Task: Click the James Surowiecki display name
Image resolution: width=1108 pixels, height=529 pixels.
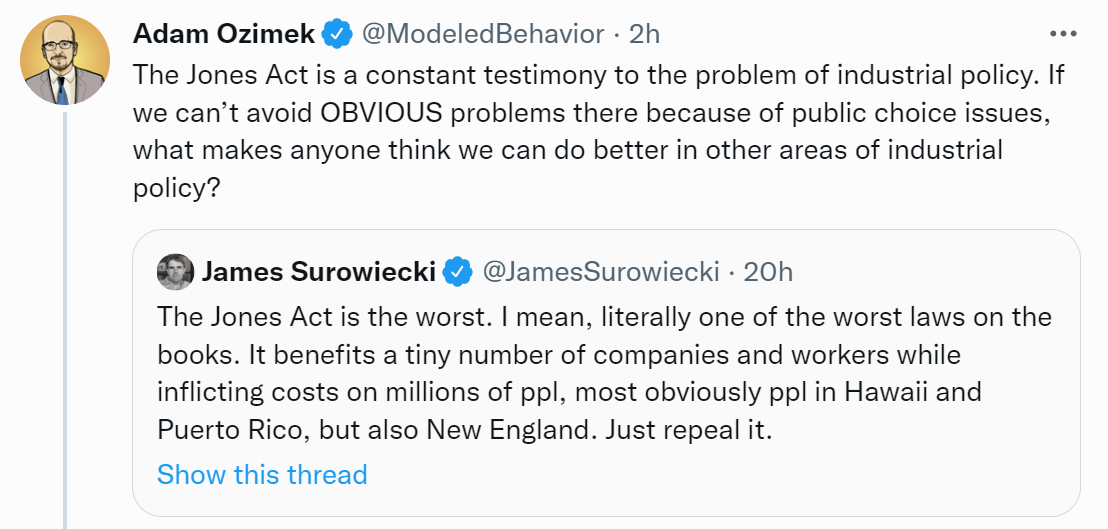Action: pos(319,271)
